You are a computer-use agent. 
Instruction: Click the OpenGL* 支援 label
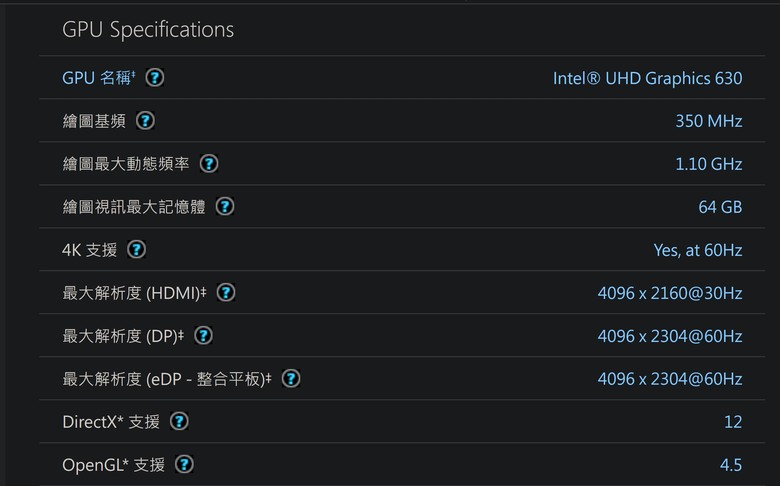(x=113, y=465)
